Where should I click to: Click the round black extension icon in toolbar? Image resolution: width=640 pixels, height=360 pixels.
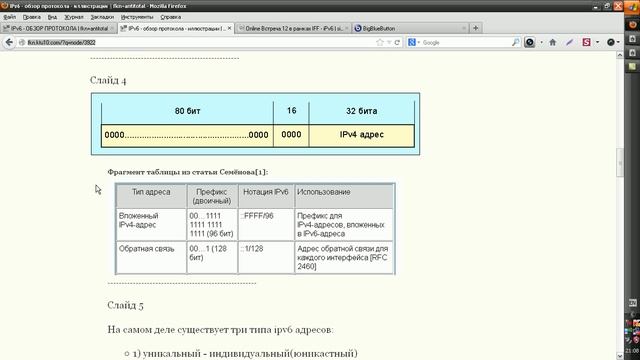tap(529, 42)
